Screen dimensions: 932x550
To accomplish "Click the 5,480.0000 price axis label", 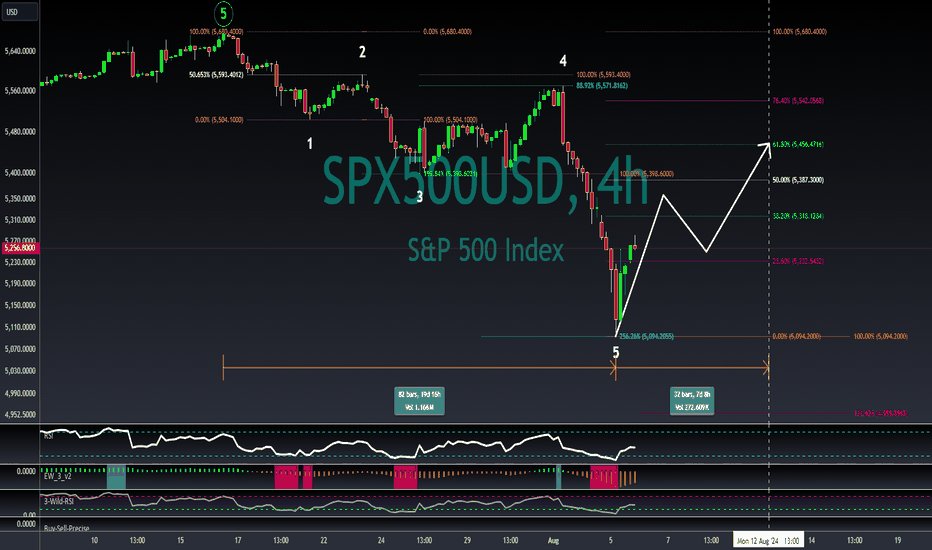I will [x=20, y=131].
